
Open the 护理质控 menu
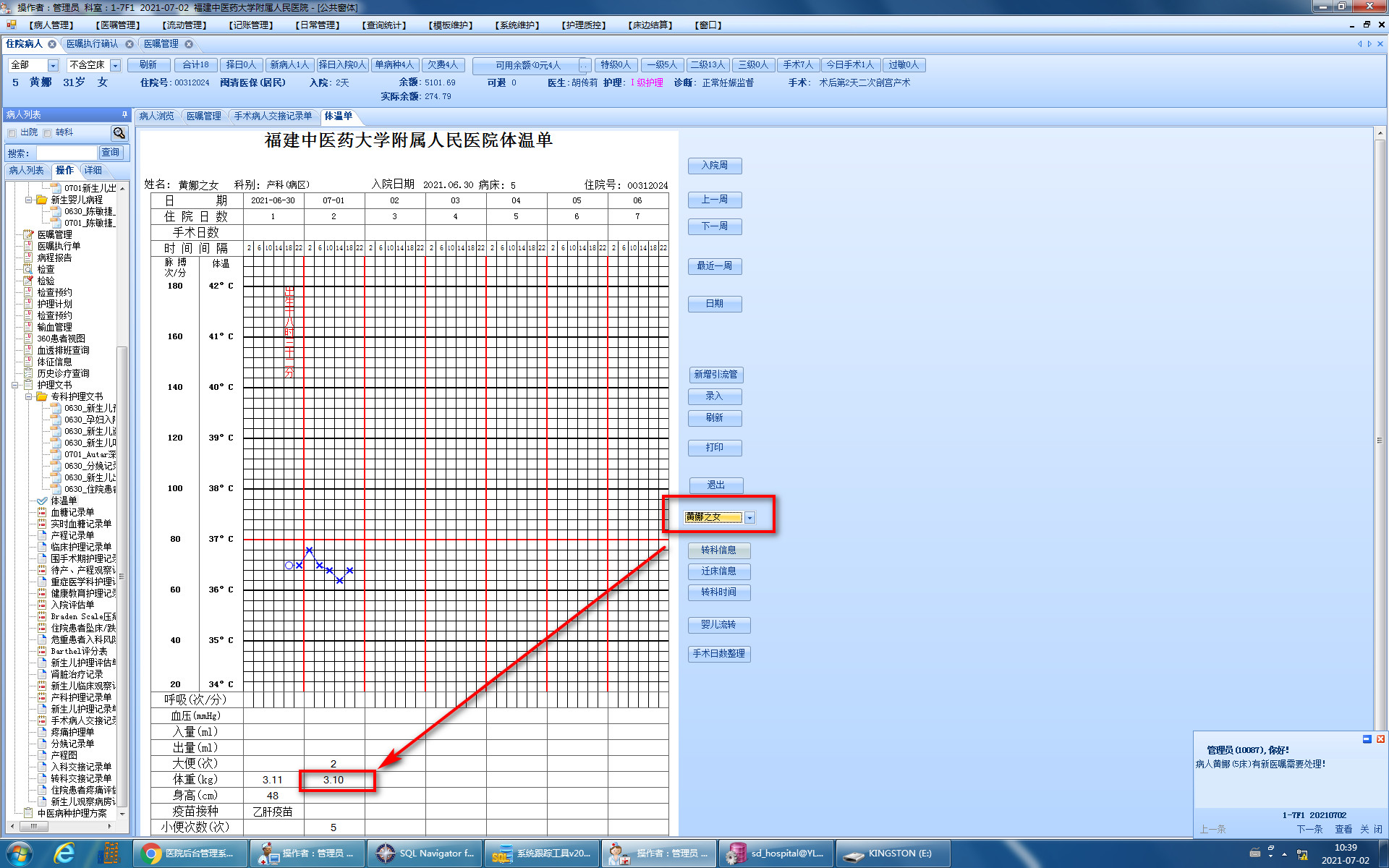coord(583,25)
